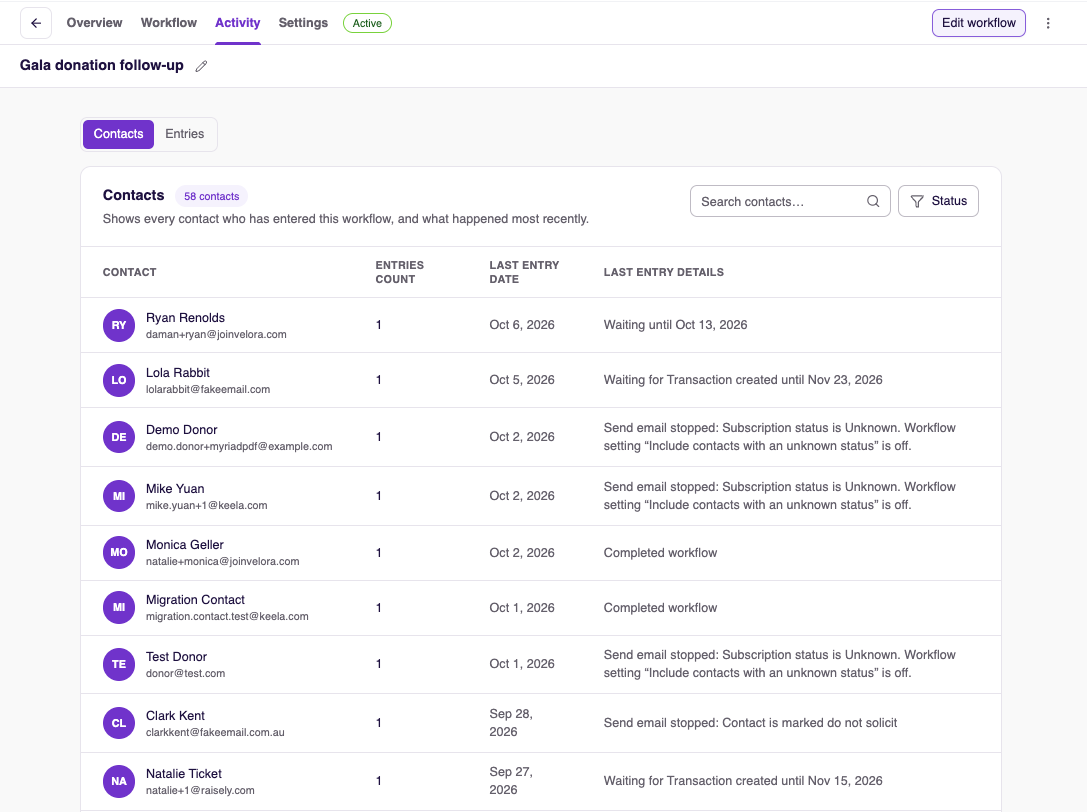Click Test Donor's send email stopped detail

[779, 664]
